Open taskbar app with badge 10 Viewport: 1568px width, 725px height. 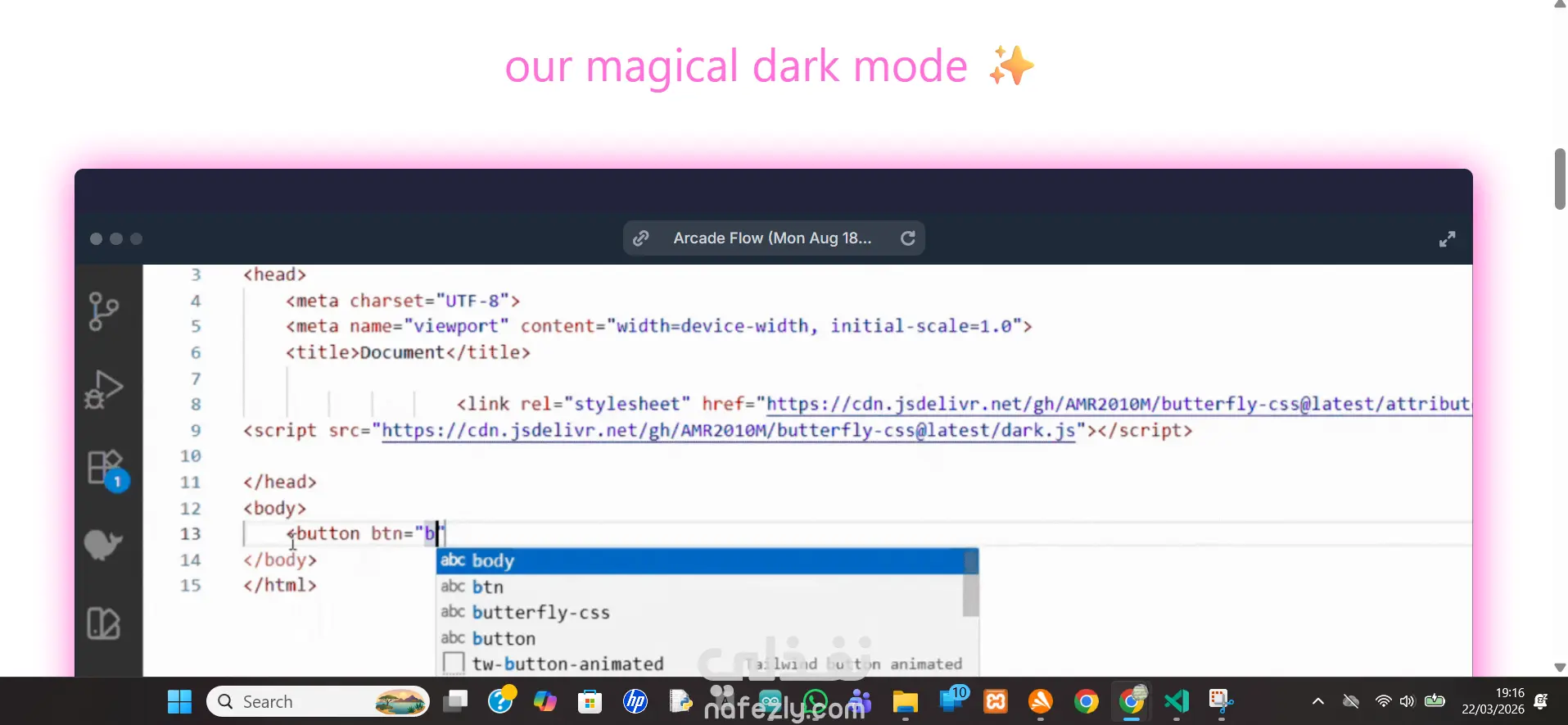(953, 700)
